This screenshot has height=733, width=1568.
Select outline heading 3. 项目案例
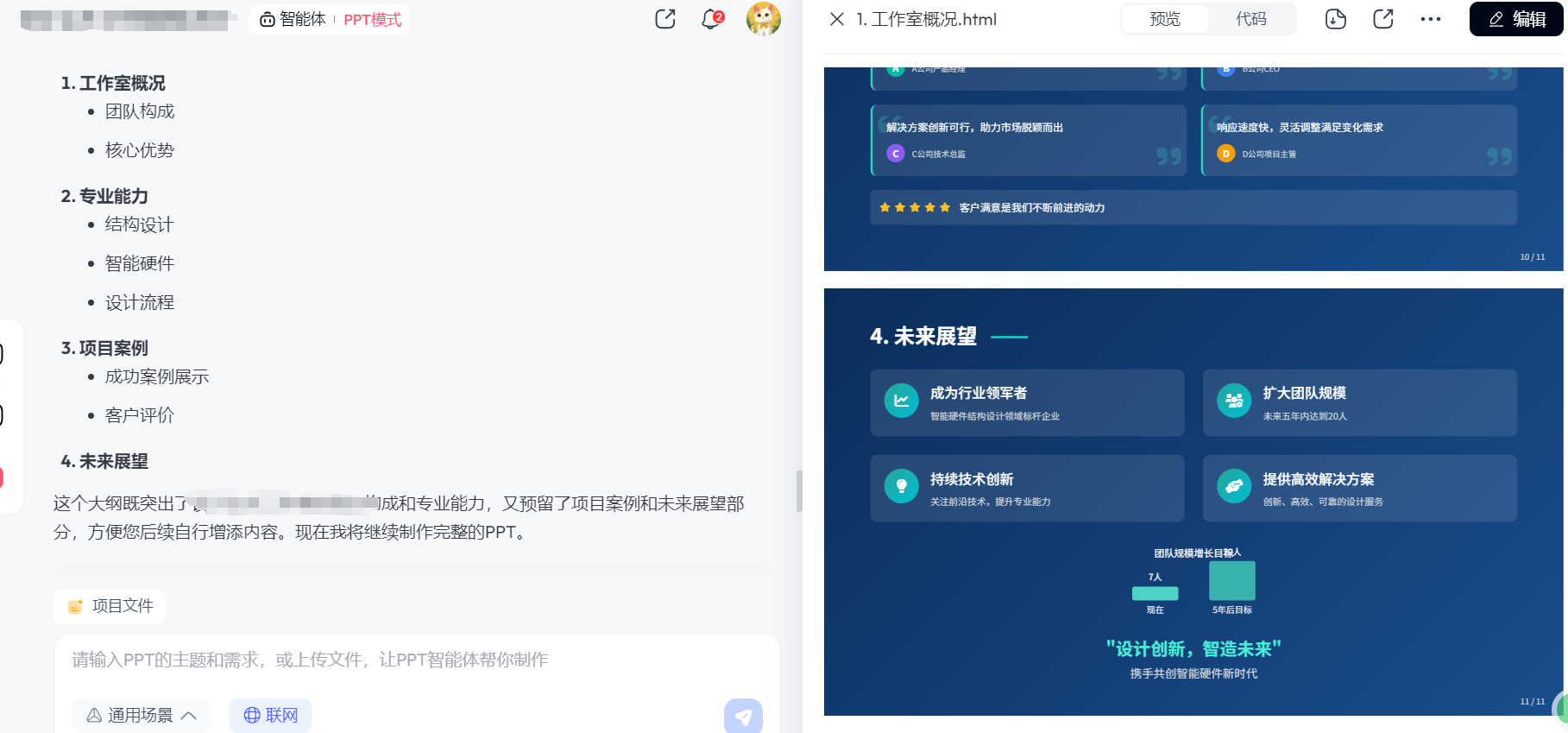click(x=104, y=348)
